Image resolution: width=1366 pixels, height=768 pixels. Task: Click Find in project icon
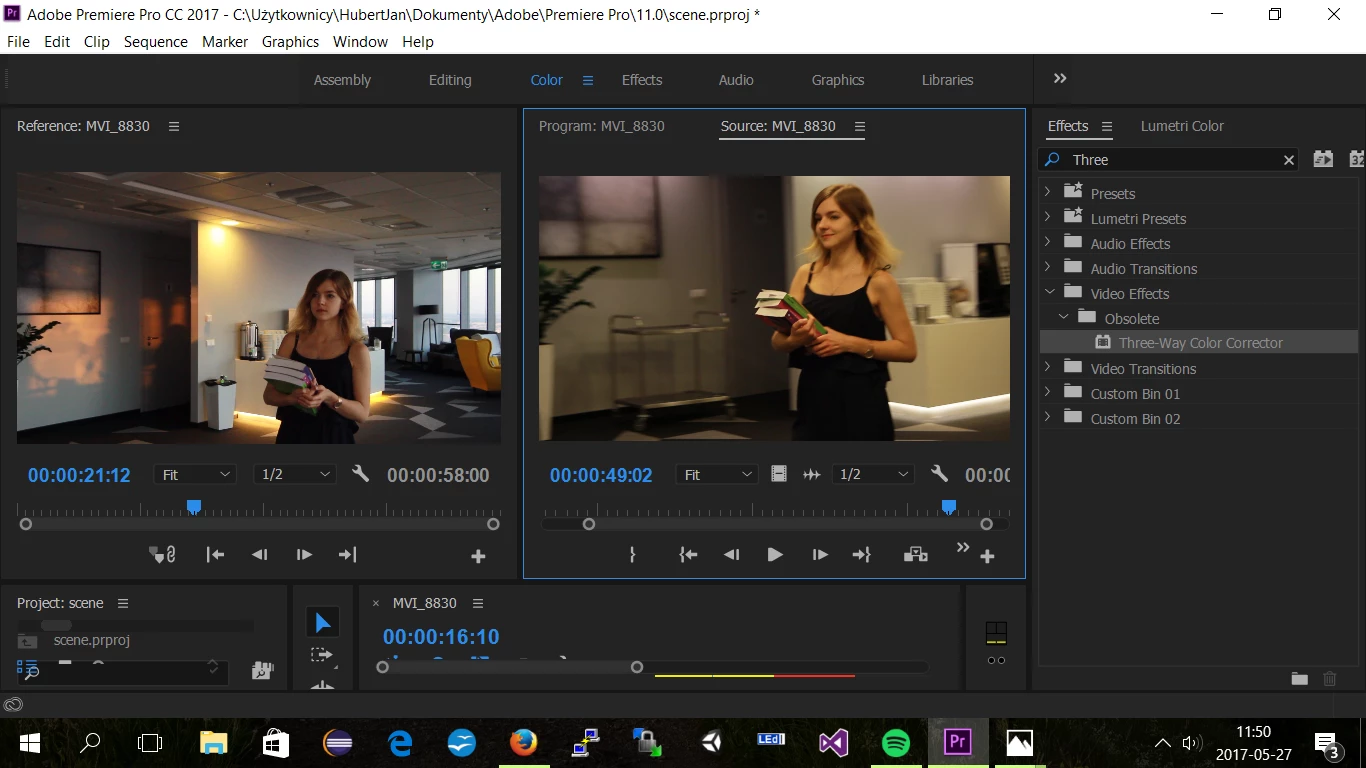pos(263,671)
